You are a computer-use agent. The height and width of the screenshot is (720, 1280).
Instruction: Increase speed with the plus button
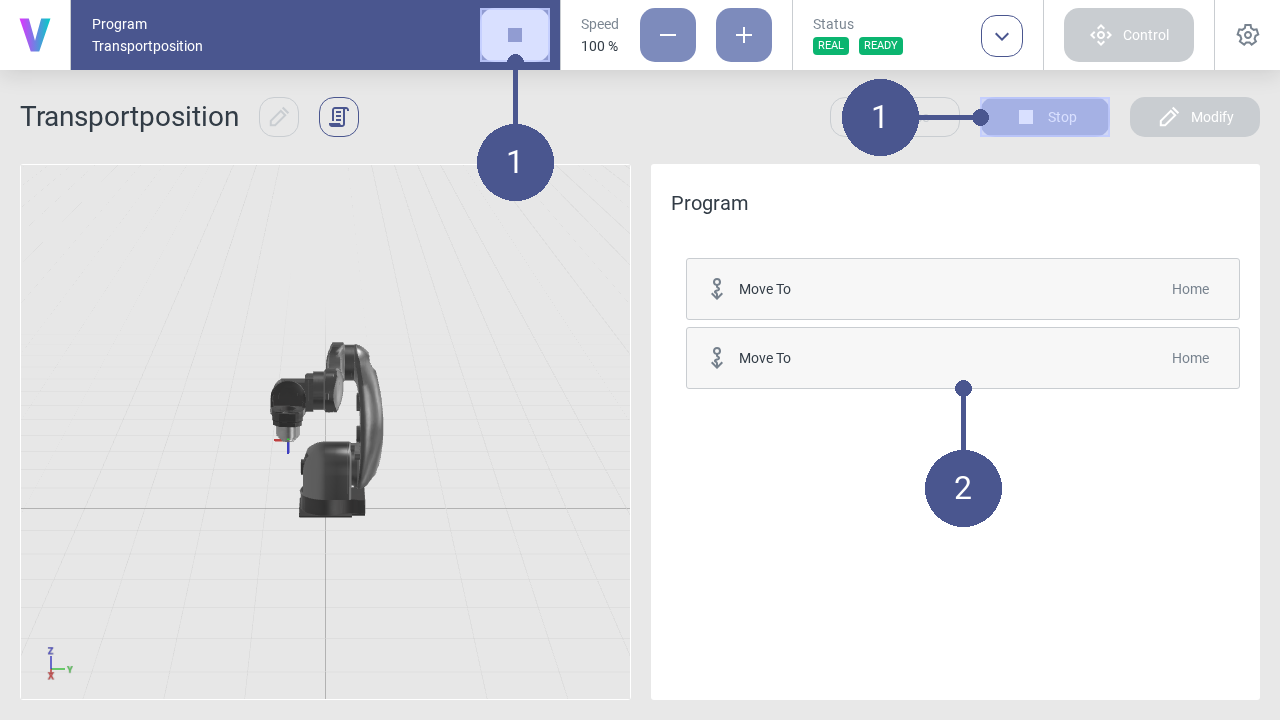(744, 35)
